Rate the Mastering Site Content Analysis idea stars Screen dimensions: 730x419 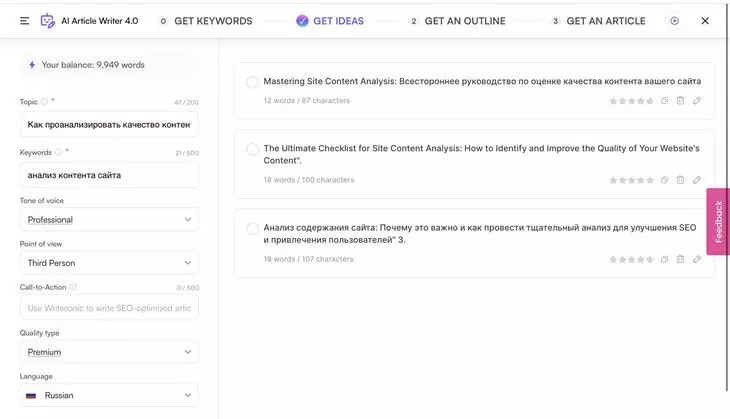(x=631, y=101)
